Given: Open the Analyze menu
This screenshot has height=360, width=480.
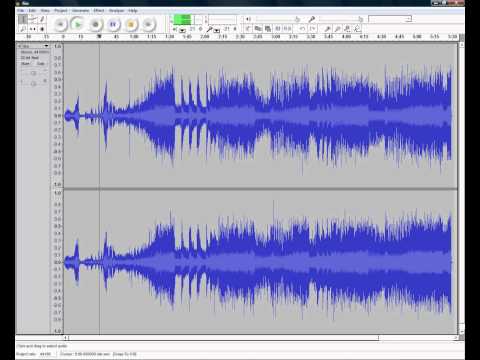Looking at the screenshot, I should (116, 11).
